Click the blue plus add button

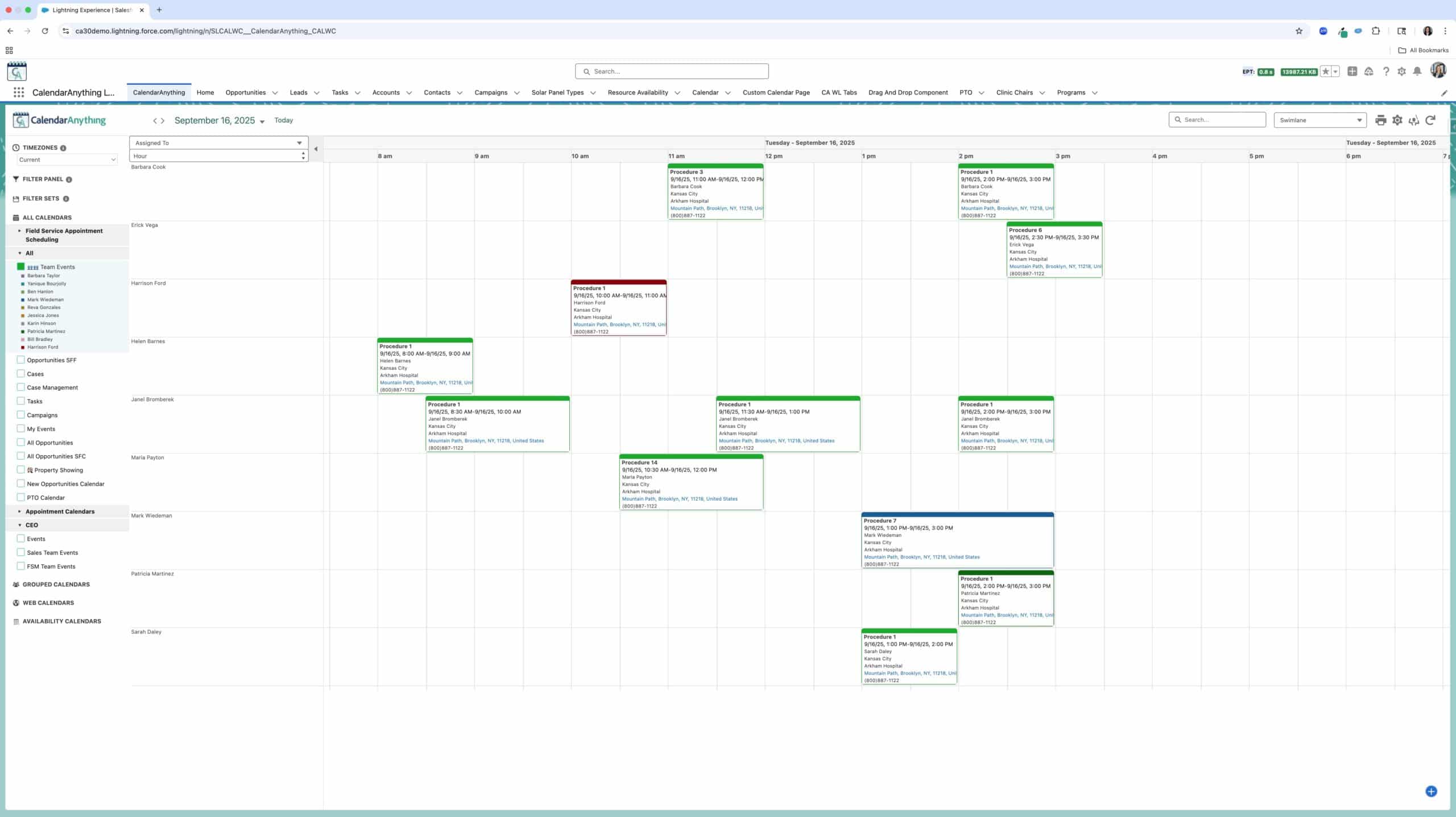(x=1431, y=791)
